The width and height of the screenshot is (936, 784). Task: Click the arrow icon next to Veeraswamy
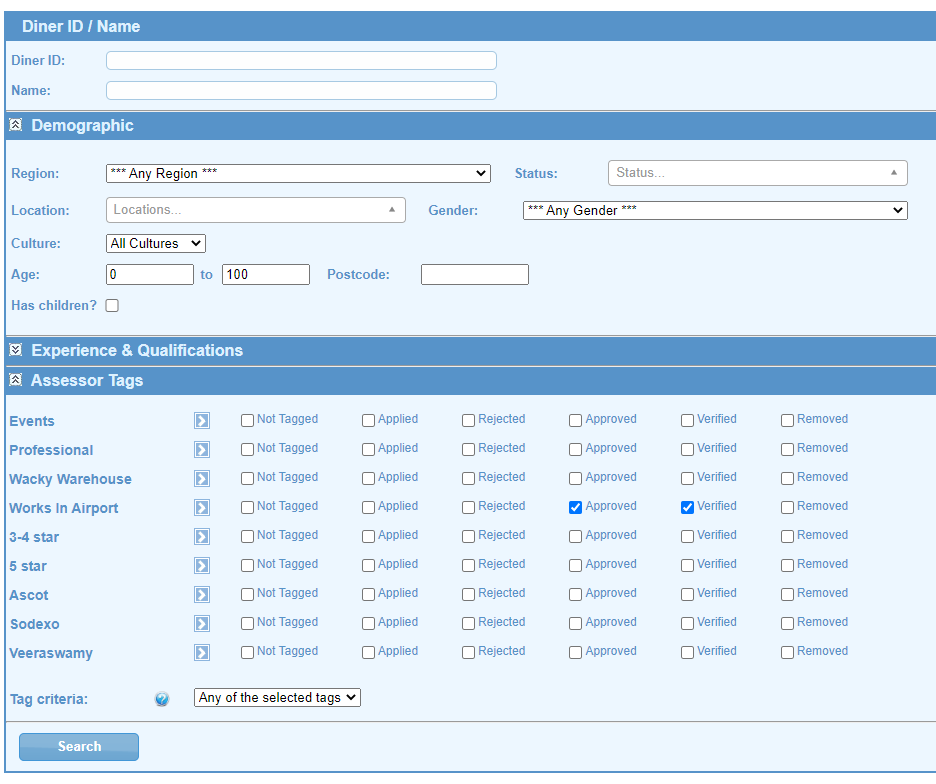(202, 653)
